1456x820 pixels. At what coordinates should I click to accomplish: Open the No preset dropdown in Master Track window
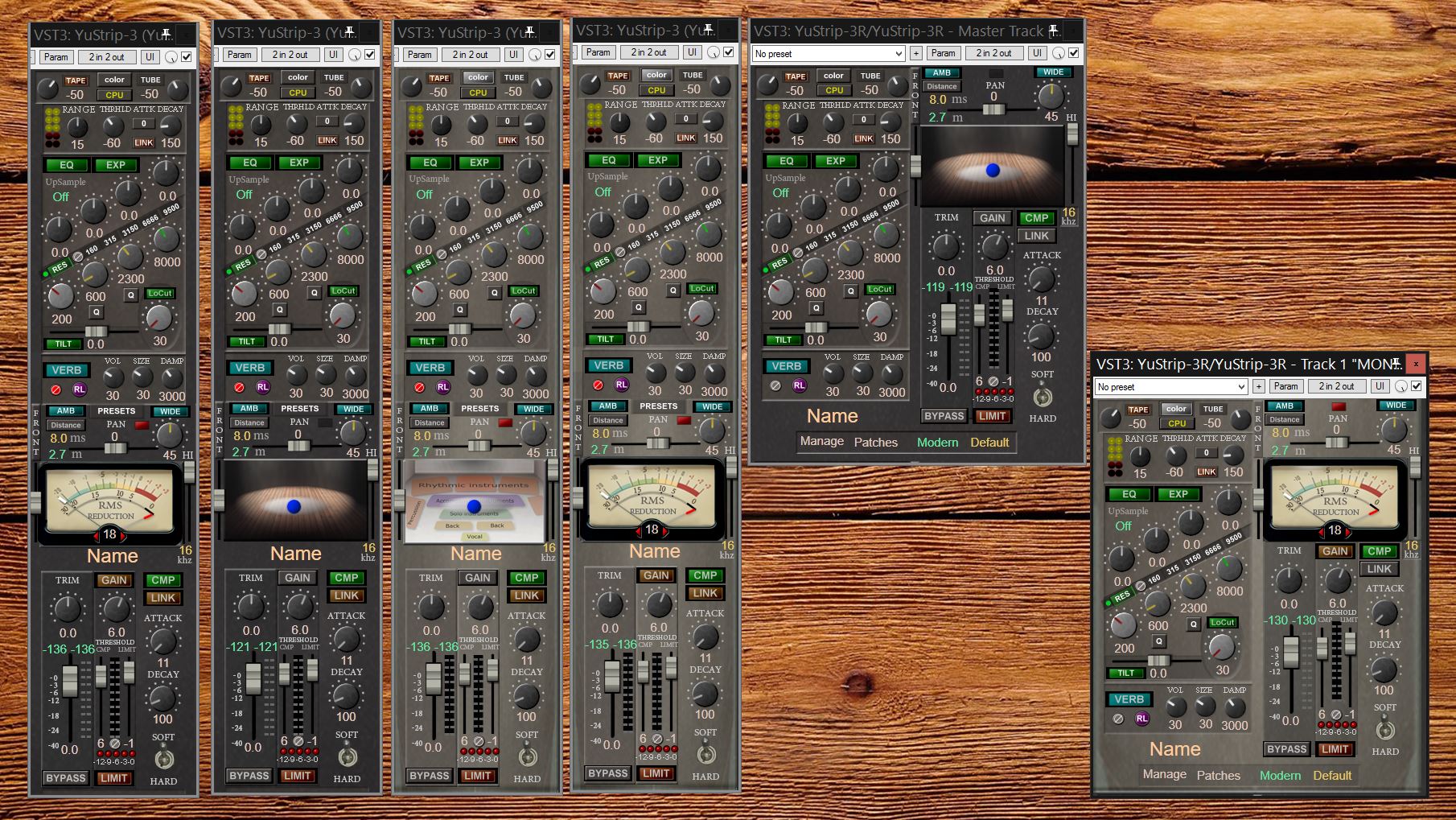pyautogui.click(x=829, y=54)
